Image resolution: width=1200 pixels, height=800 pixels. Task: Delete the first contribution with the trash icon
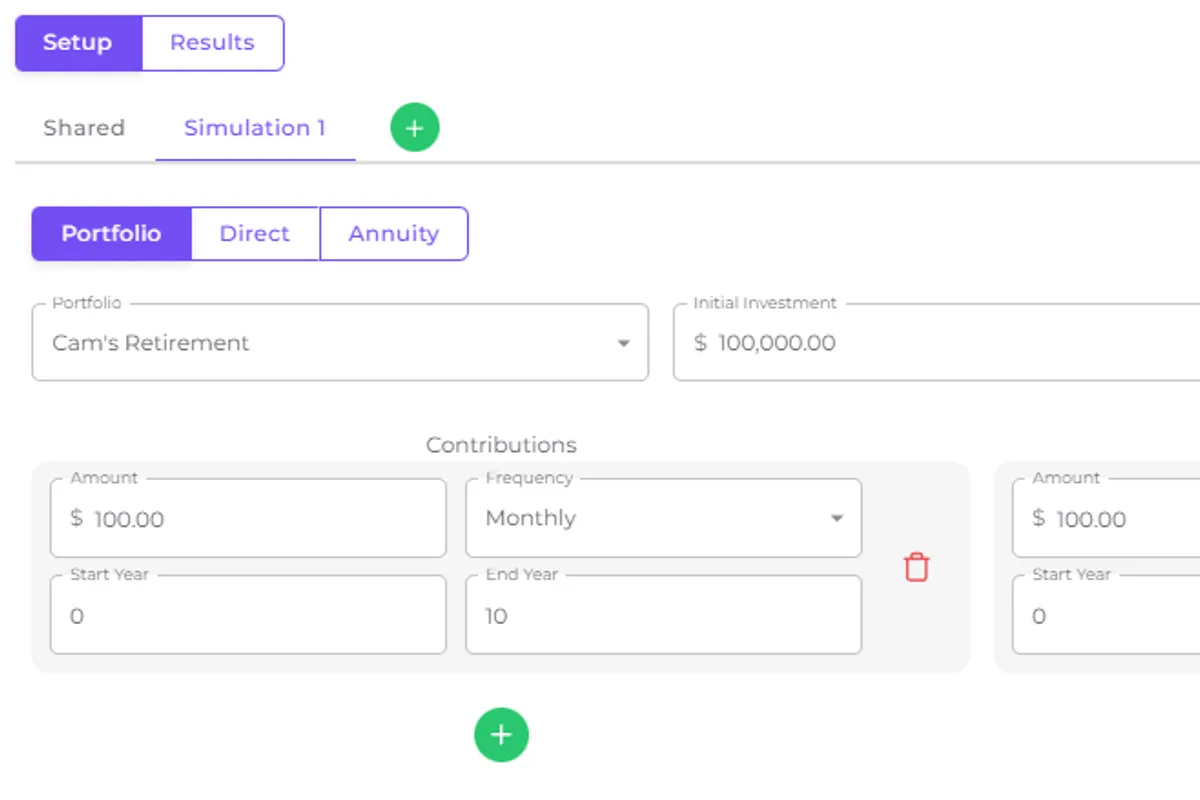point(916,567)
